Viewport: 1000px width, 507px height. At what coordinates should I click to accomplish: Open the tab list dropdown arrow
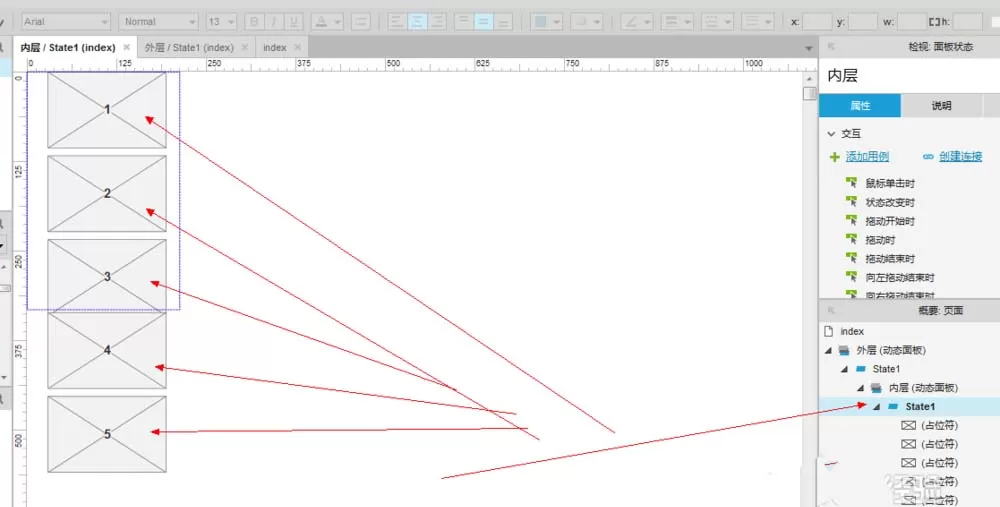pos(808,48)
